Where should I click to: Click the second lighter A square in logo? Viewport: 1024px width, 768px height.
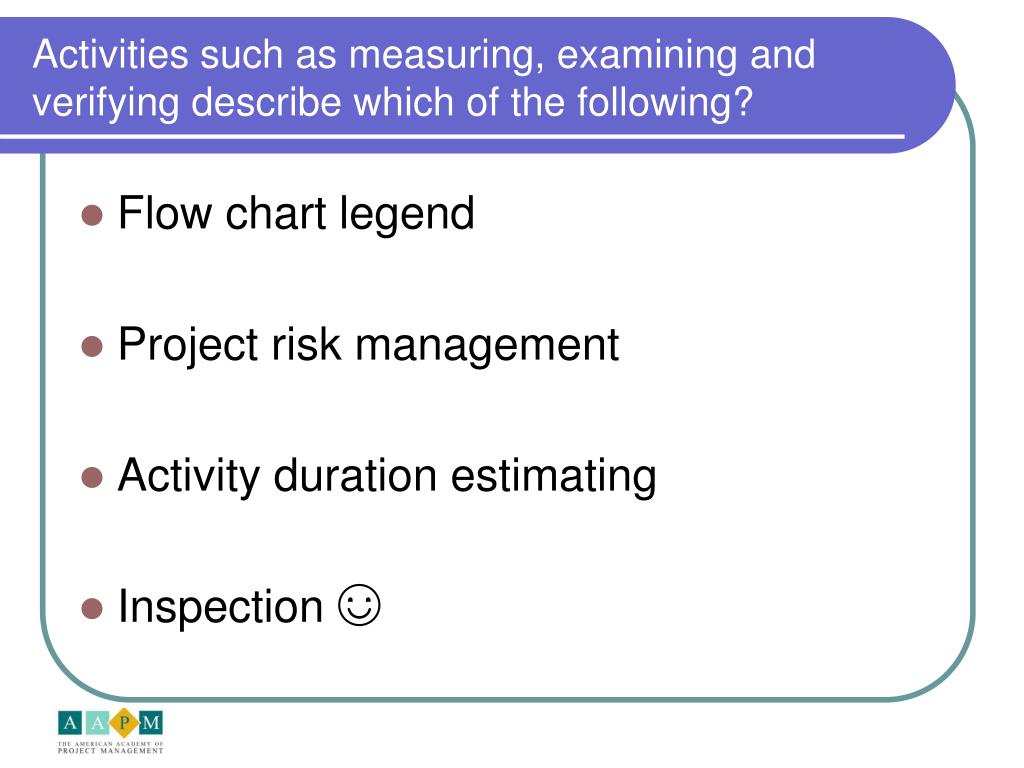click(97, 723)
